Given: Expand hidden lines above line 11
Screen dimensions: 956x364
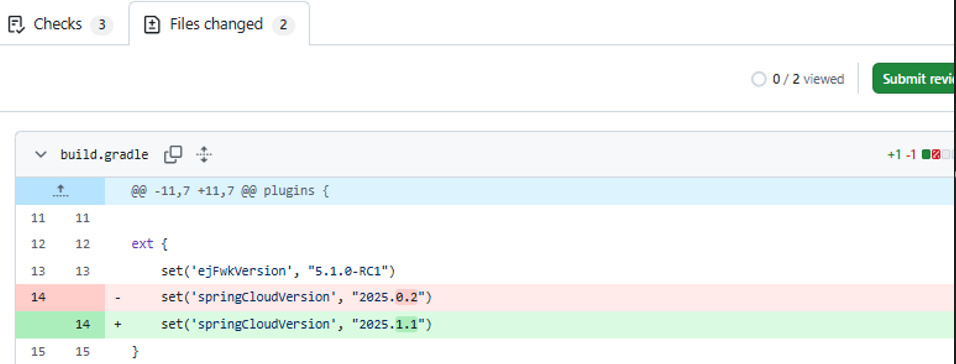Looking at the screenshot, I should tap(60, 191).
